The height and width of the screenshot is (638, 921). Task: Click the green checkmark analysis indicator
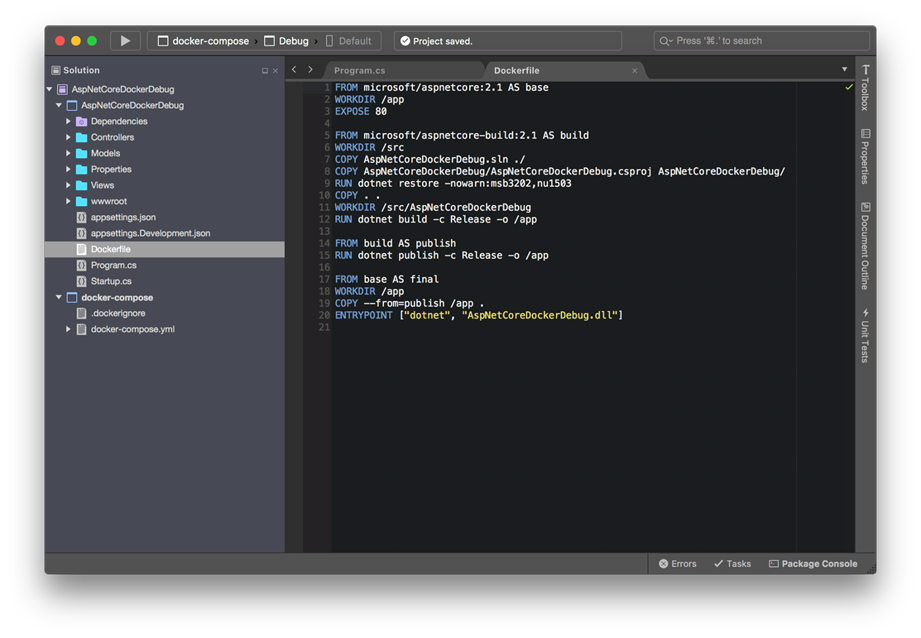(849, 87)
